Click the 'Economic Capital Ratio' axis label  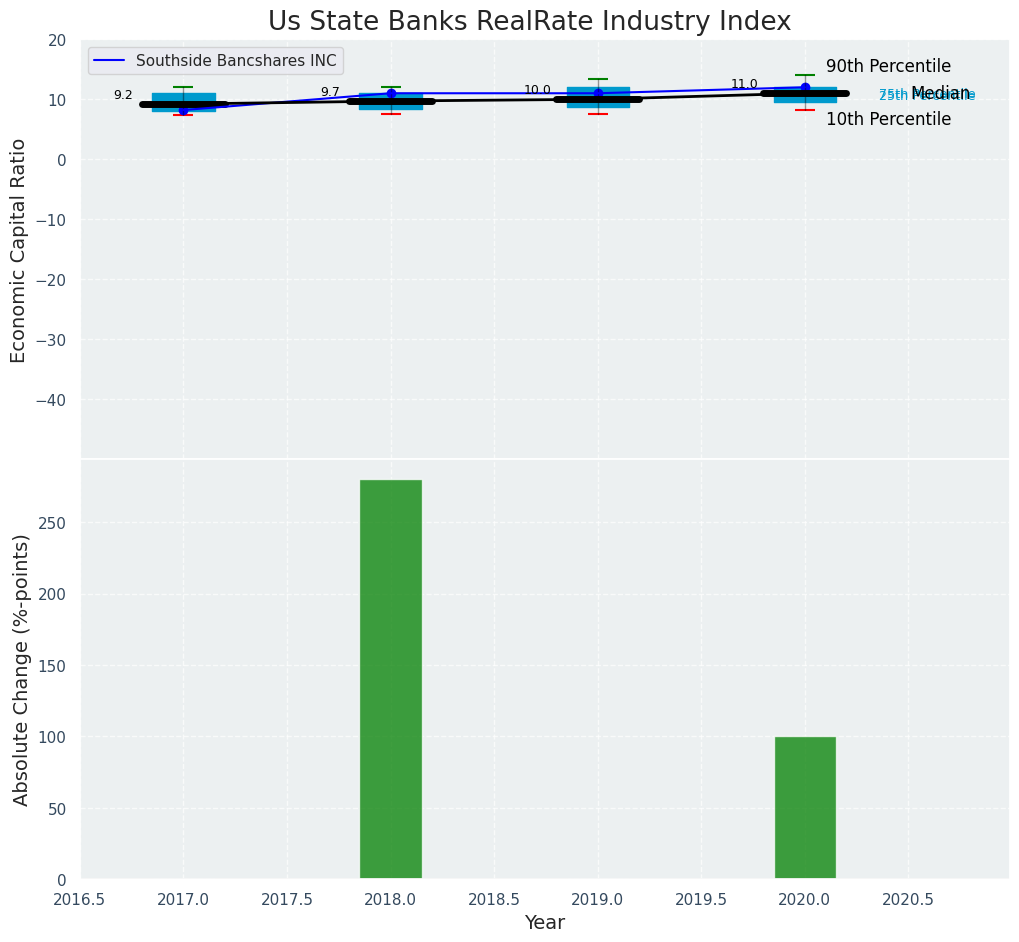pos(19,250)
